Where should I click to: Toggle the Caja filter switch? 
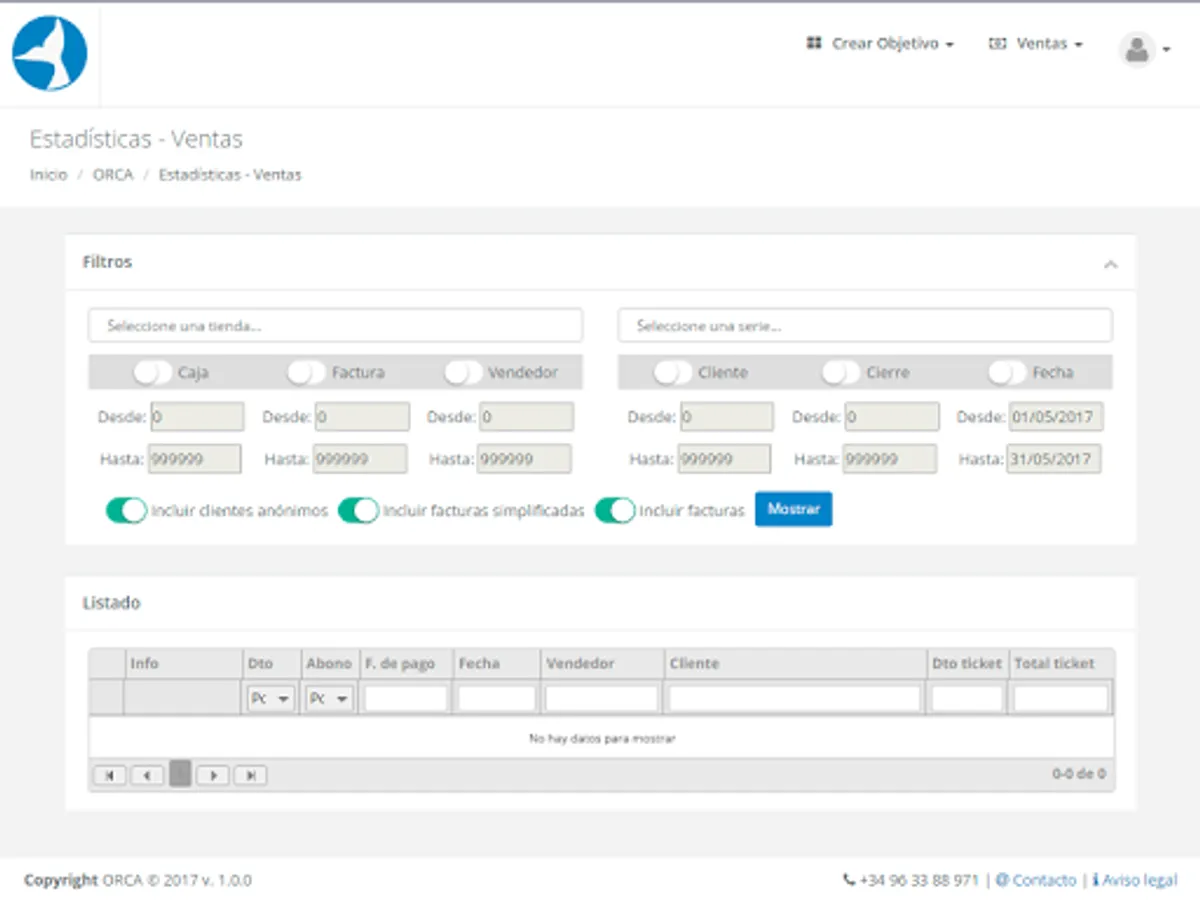[x=153, y=373]
